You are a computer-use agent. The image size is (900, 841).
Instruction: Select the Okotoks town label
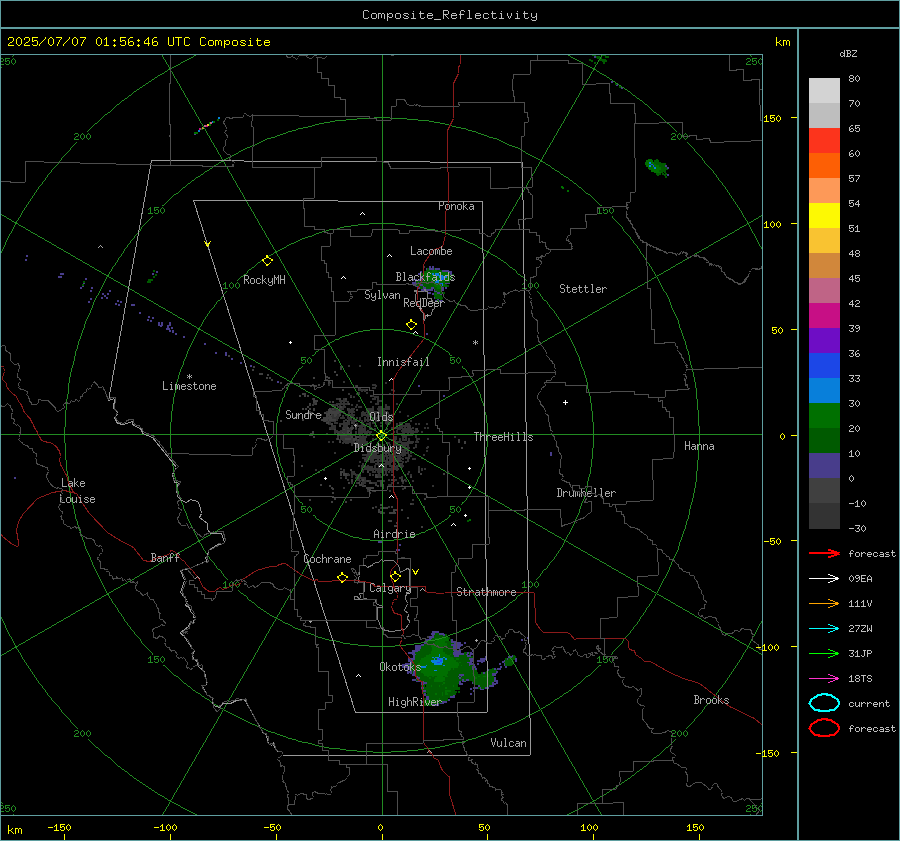[x=400, y=666]
